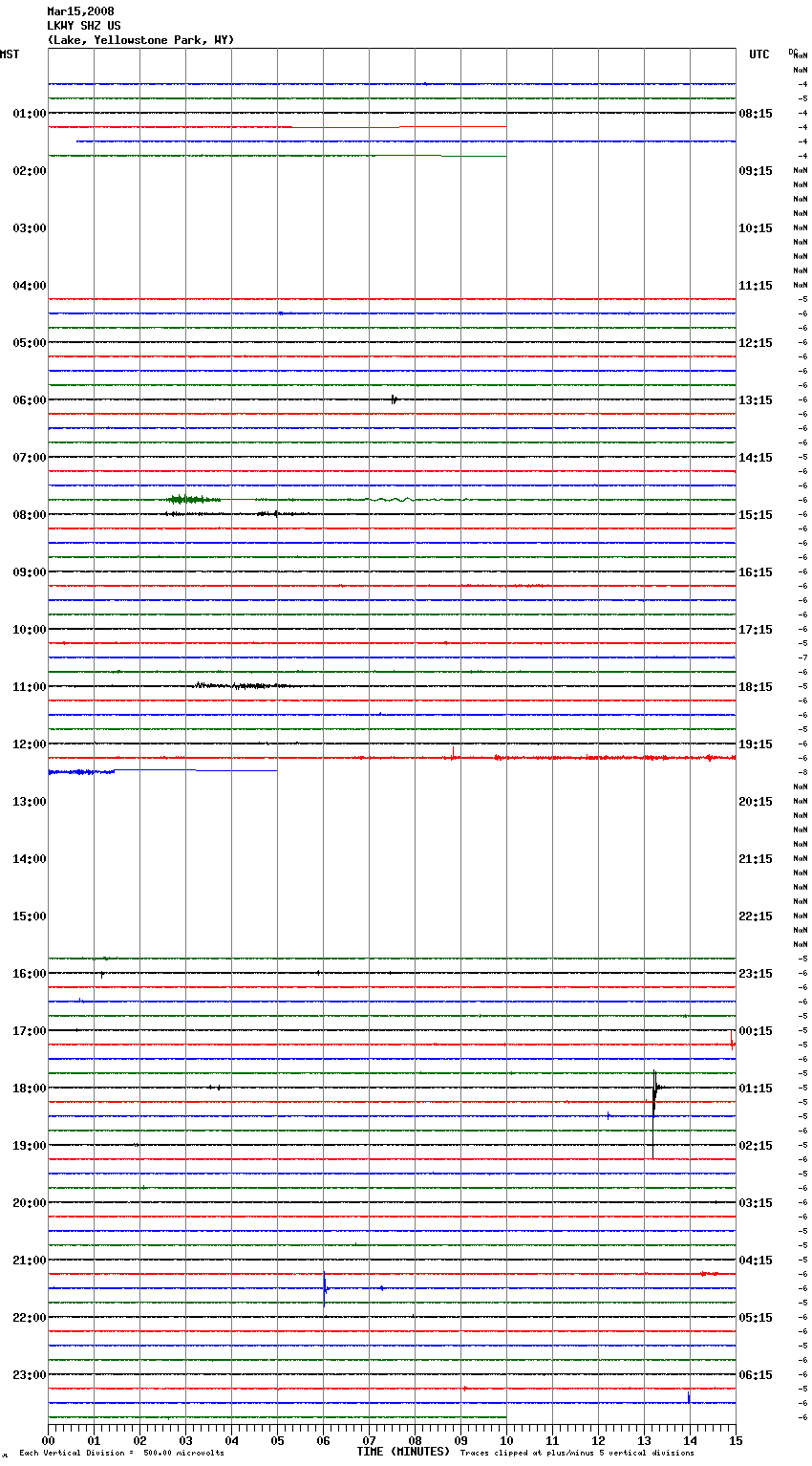The image size is (812, 1466).
Task: Select the 00:15 UTC time label
Action: tap(756, 1031)
